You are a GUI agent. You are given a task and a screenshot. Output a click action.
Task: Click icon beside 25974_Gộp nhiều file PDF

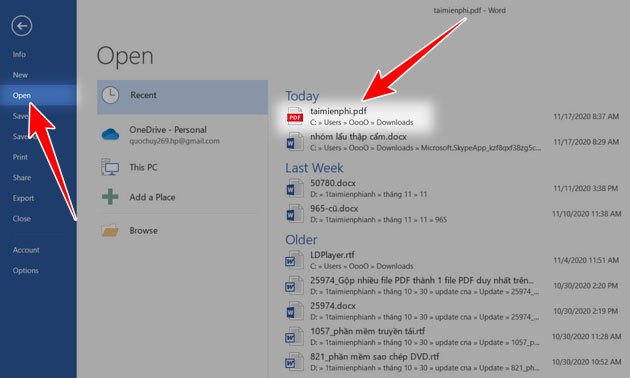pos(295,286)
